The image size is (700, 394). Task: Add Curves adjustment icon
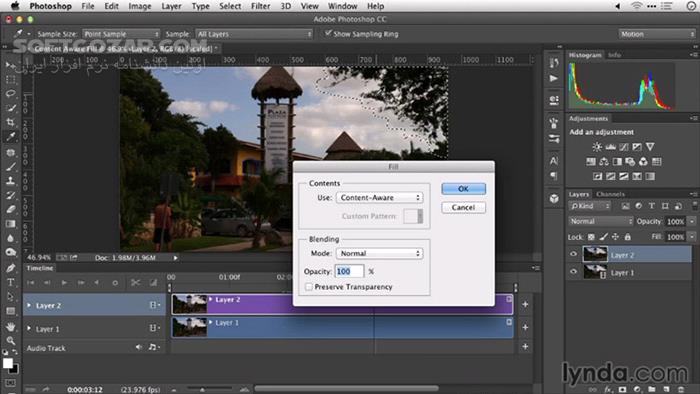coord(624,147)
